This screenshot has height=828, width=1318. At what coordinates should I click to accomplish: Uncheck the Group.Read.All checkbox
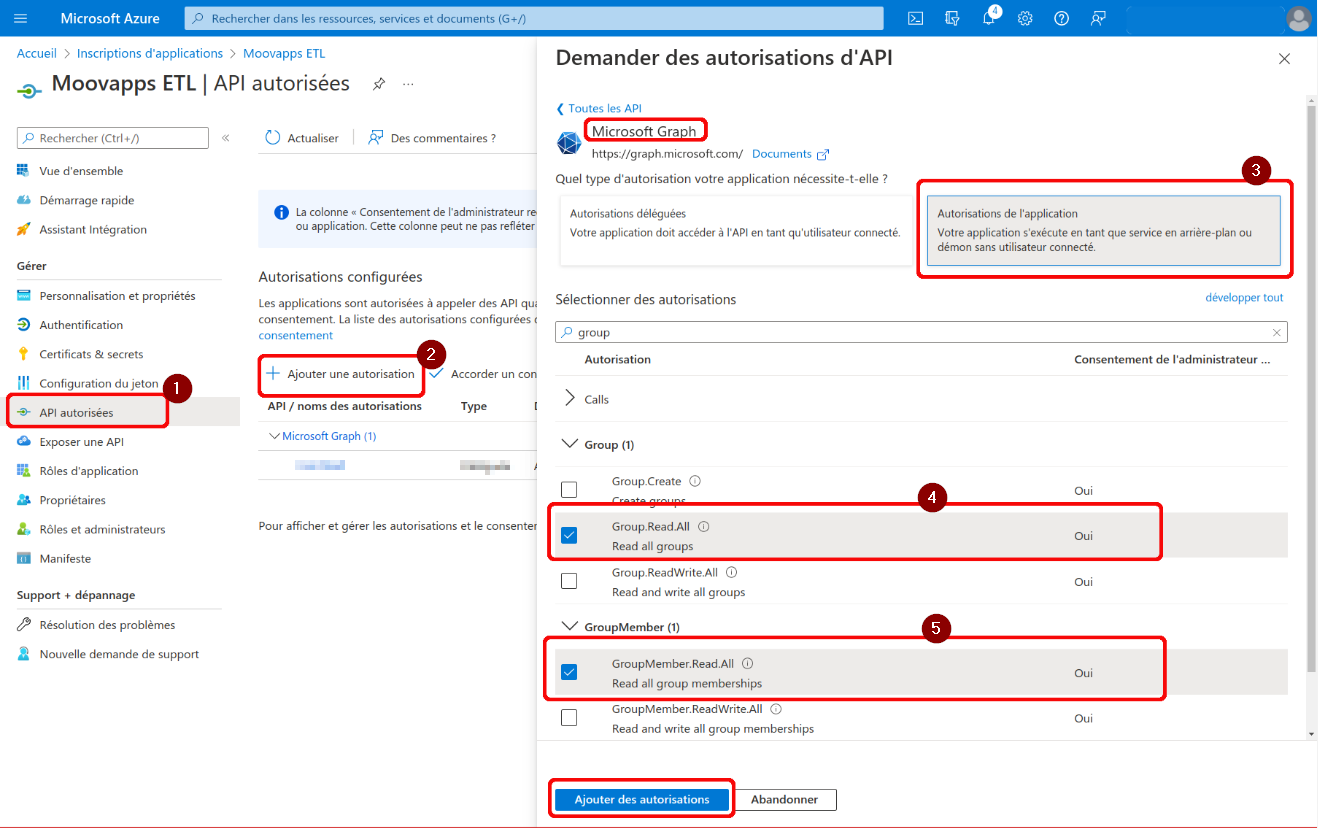[x=569, y=536]
